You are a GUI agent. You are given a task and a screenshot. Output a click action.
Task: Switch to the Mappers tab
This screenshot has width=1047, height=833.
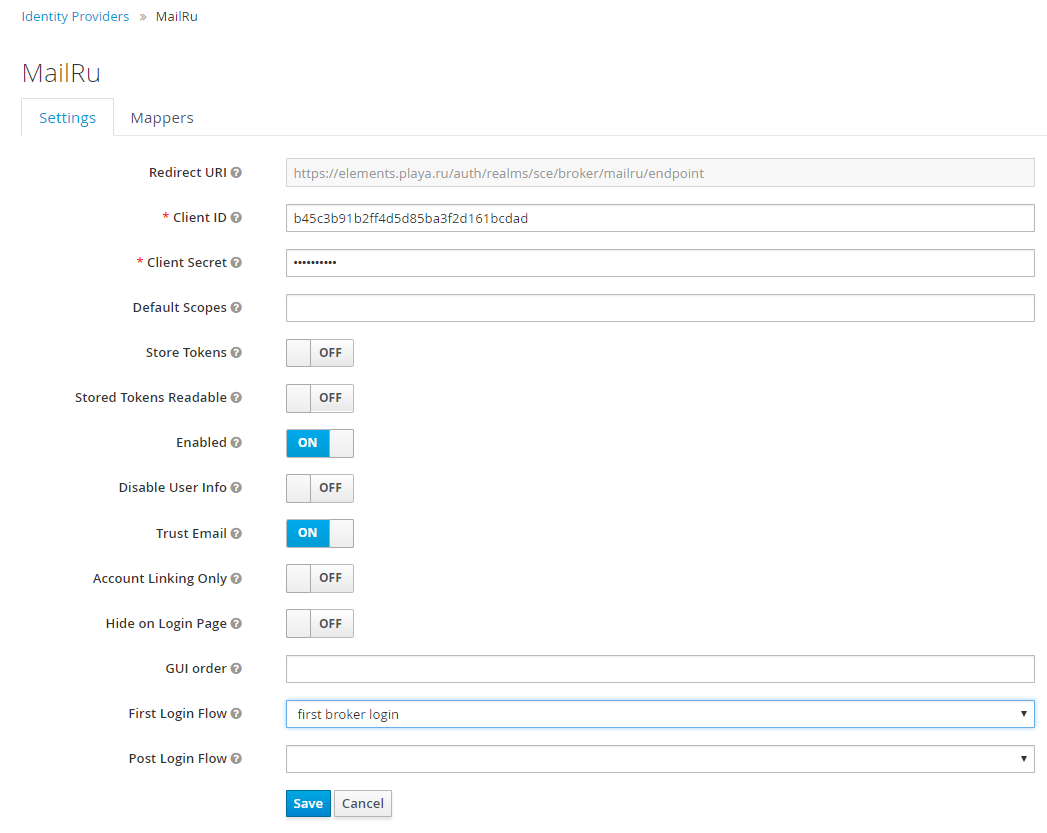click(162, 117)
